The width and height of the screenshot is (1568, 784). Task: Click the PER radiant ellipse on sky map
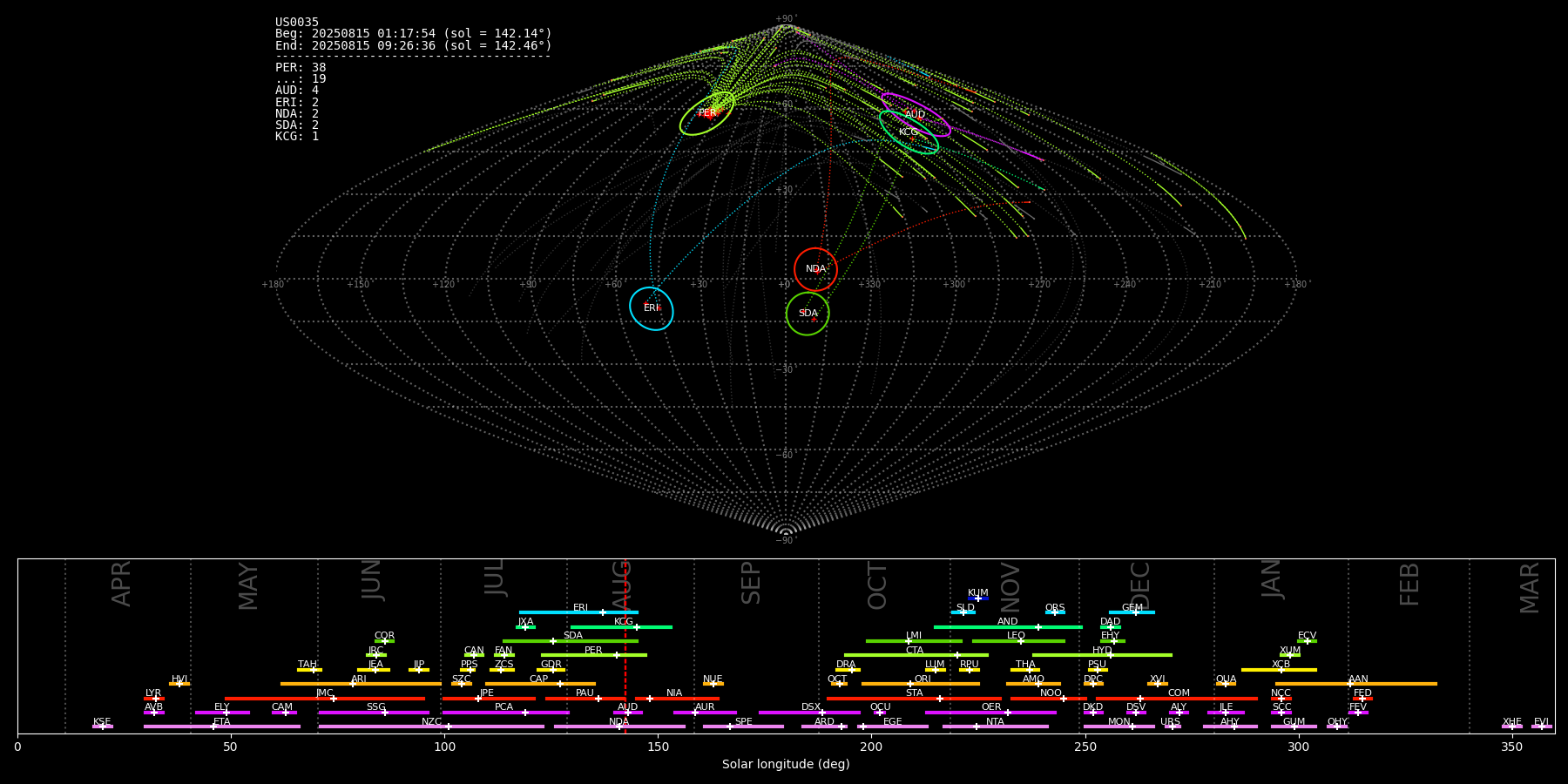[707, 113]
